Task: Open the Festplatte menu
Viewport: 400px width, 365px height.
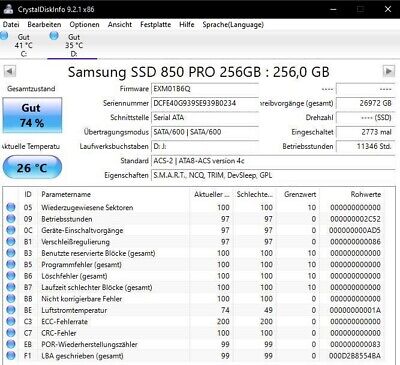Action: coord(155,25)
